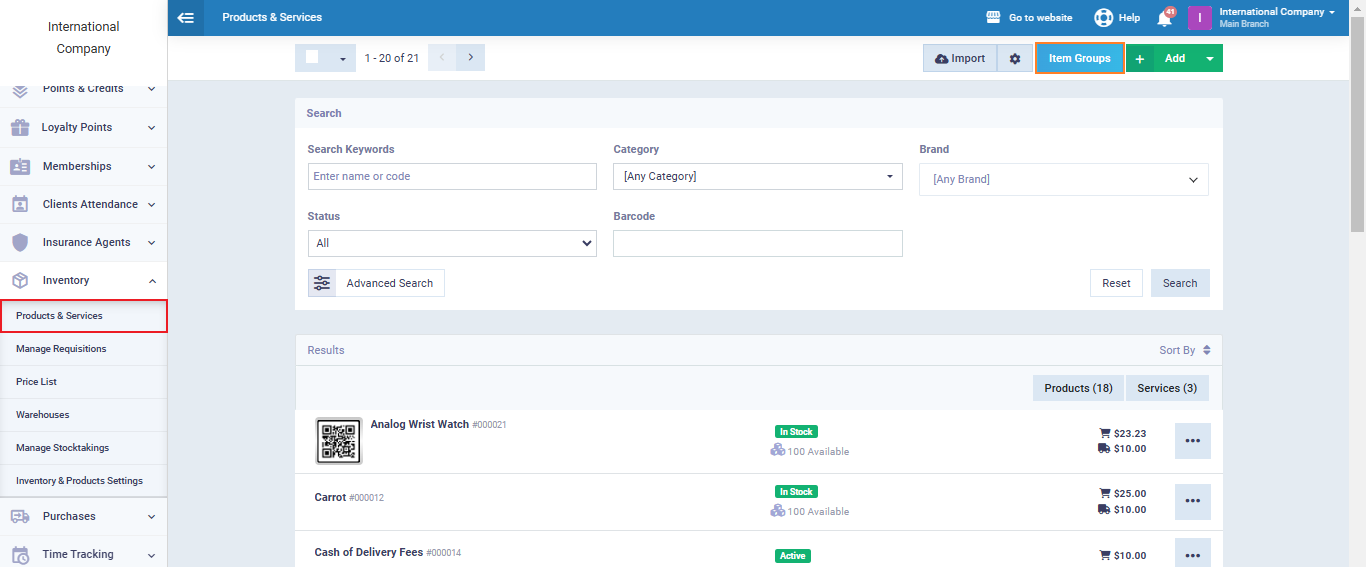Click the Help lifebuoy icon
The image size is (1366, 567).
tap(1103, 18)
